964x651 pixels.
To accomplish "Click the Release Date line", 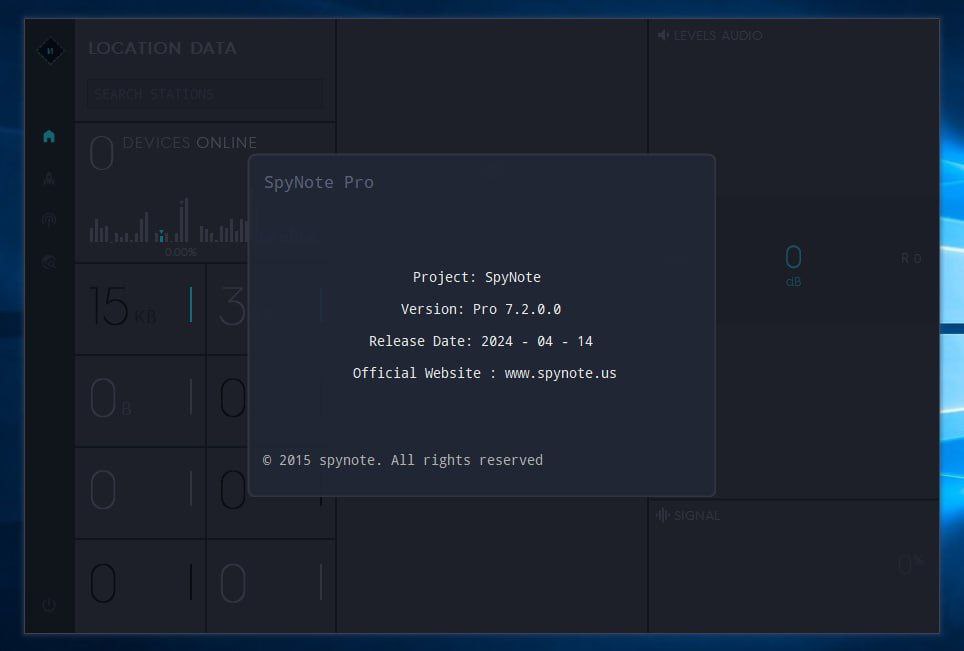I will [481, 341].
